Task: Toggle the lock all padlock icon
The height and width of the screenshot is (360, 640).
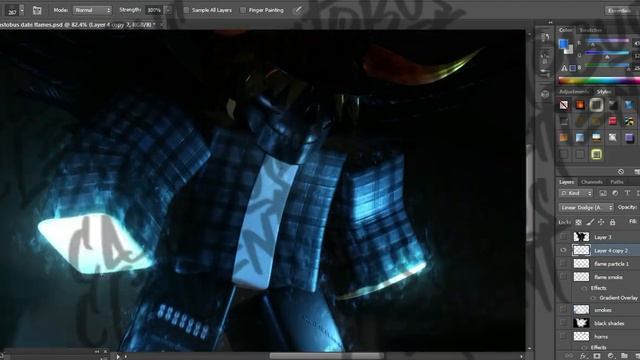Action: coord(612,222)
